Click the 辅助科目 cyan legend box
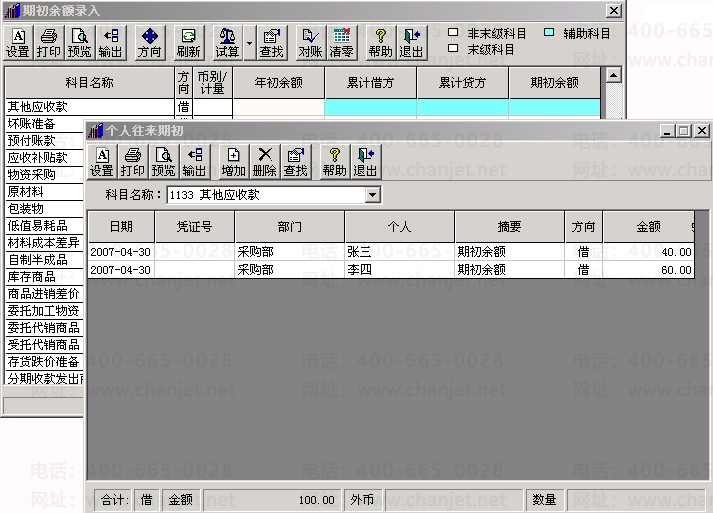 pos(549,32)
